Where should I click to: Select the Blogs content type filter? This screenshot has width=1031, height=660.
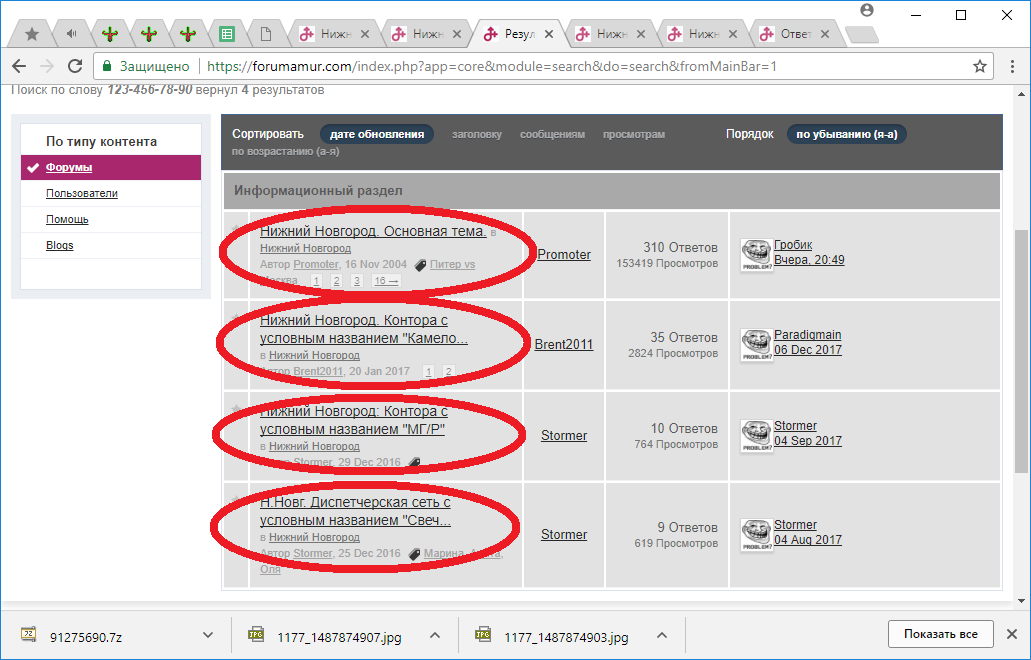click(59, 245)
